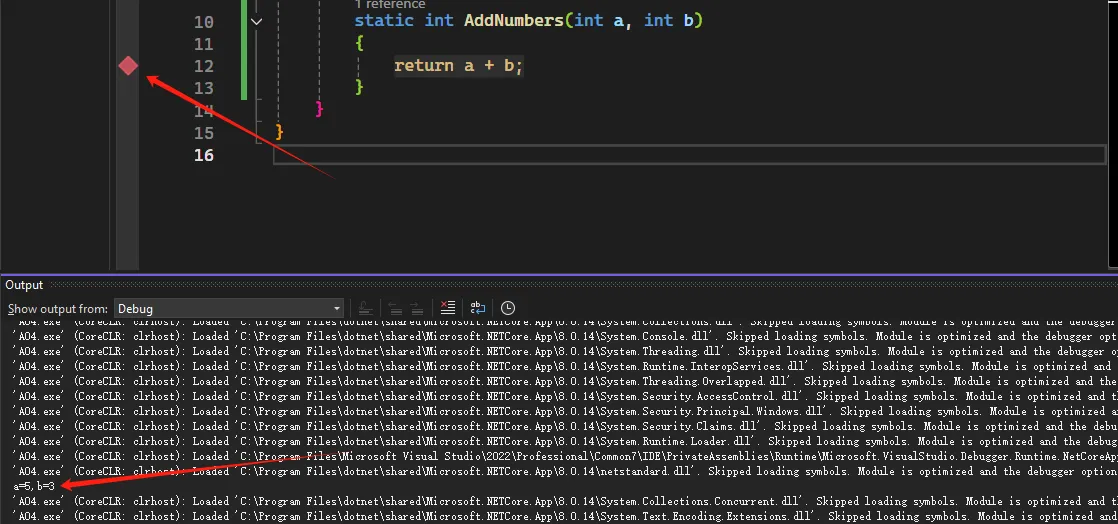Click the output line loading System.Security.AccessControl.dll
Screen dimensions: 1118x524
[565, 396]
